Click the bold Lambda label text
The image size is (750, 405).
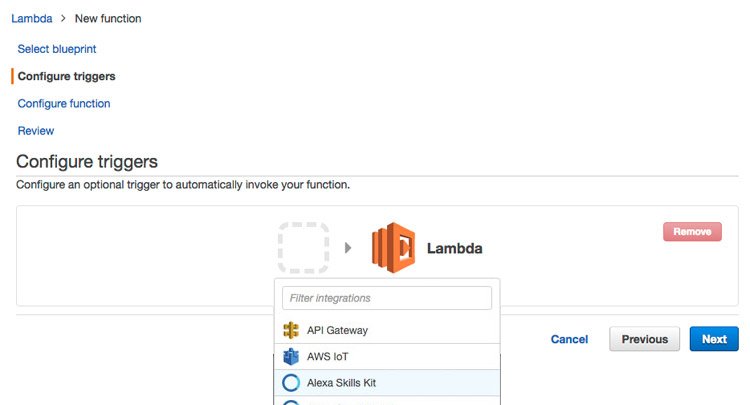[455, 248]
